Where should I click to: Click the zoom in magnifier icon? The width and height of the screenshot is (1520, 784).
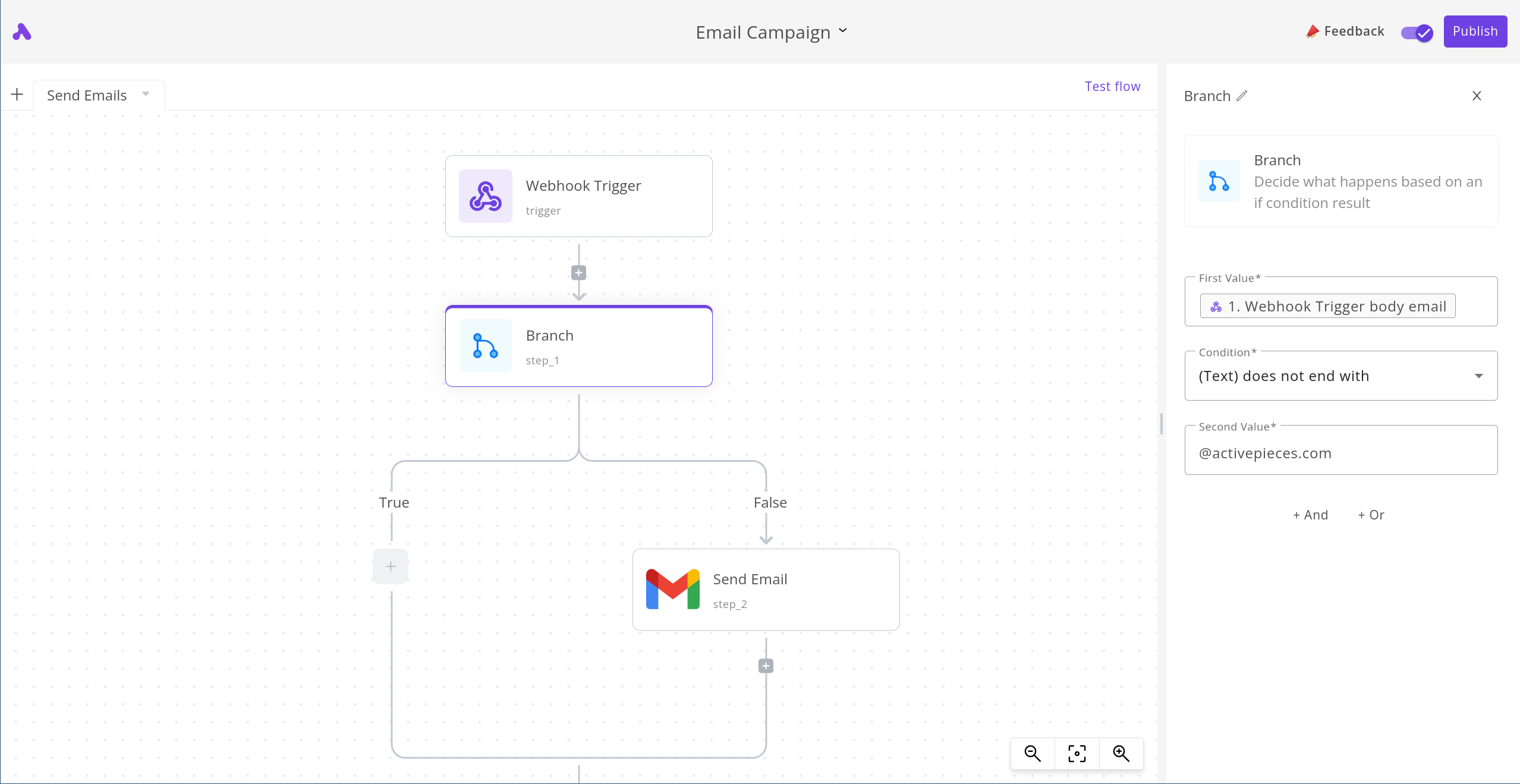1121,754
